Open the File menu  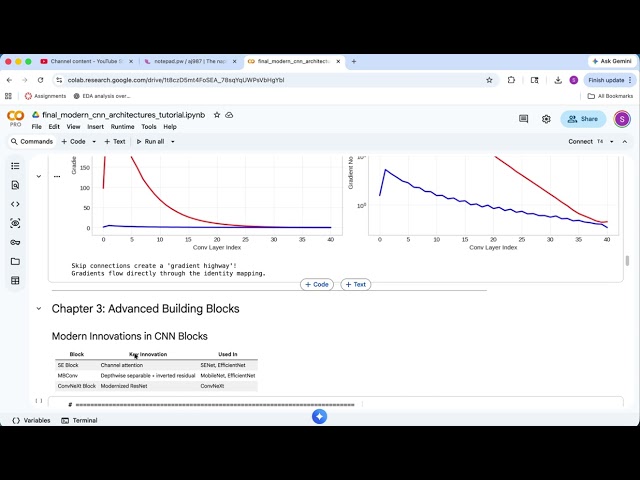(36, 127)
